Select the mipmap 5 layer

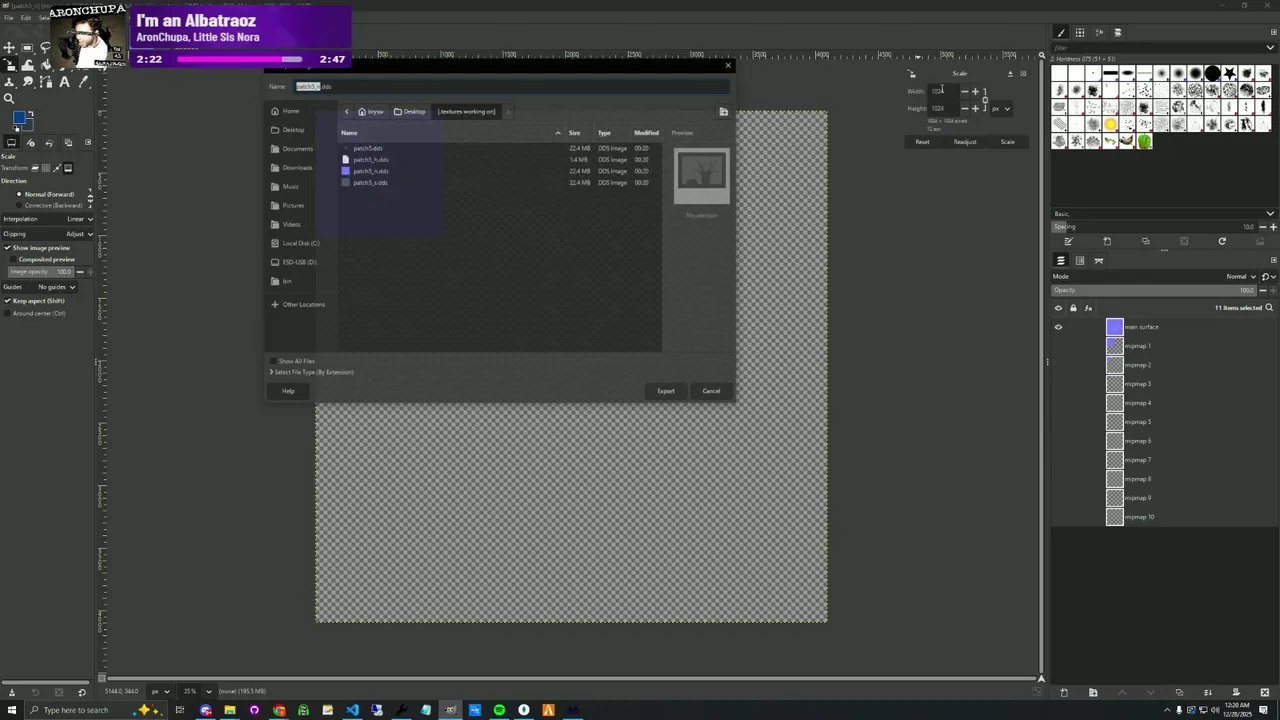(x=1137, y=422)
